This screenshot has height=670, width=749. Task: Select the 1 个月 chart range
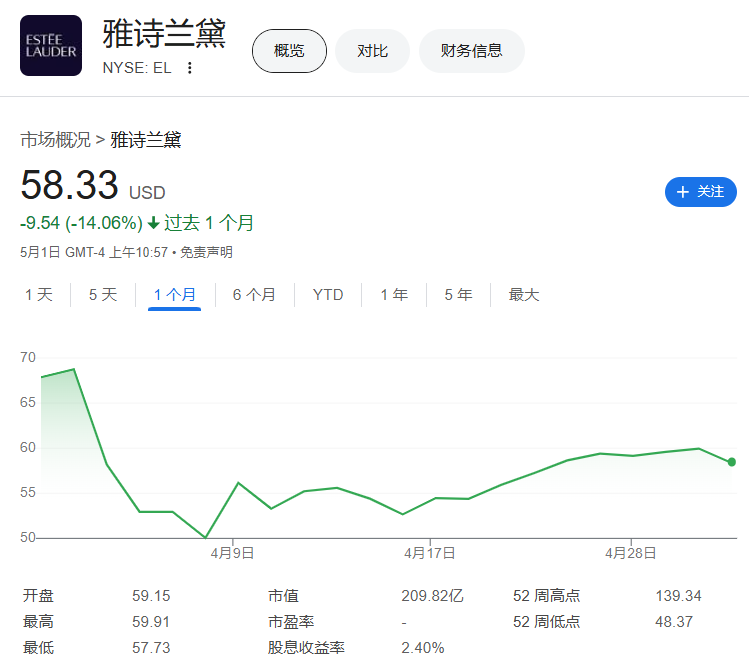tap(174, 295)
